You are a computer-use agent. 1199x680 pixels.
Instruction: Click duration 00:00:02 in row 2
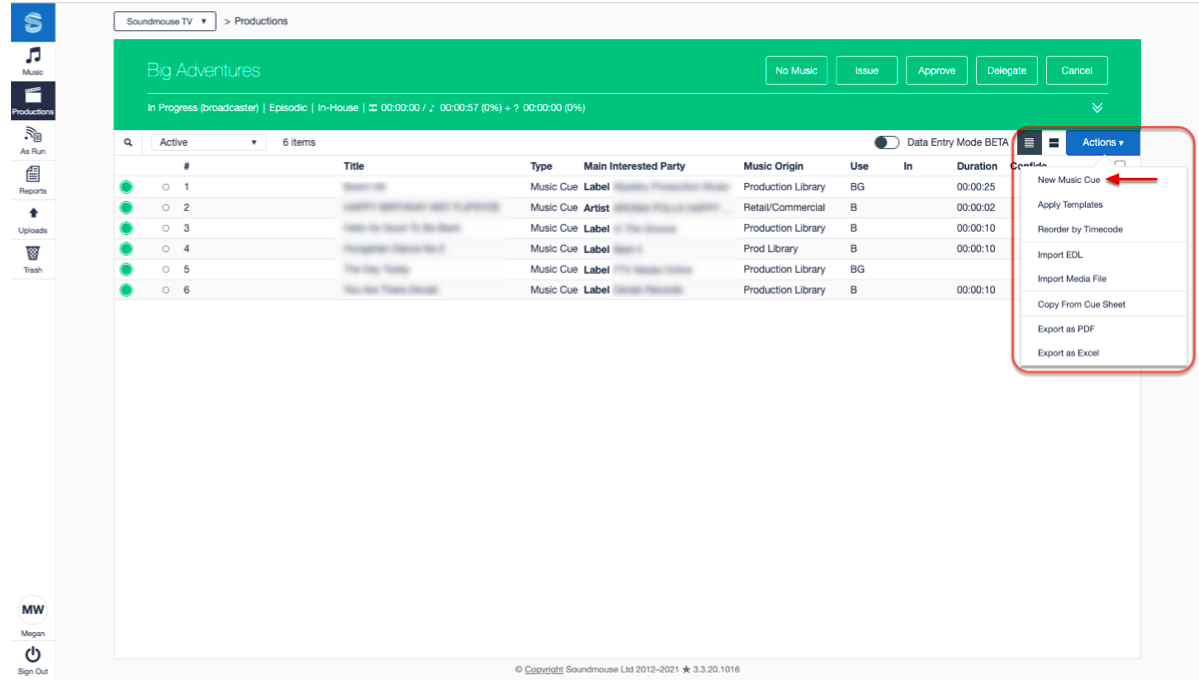976,207
